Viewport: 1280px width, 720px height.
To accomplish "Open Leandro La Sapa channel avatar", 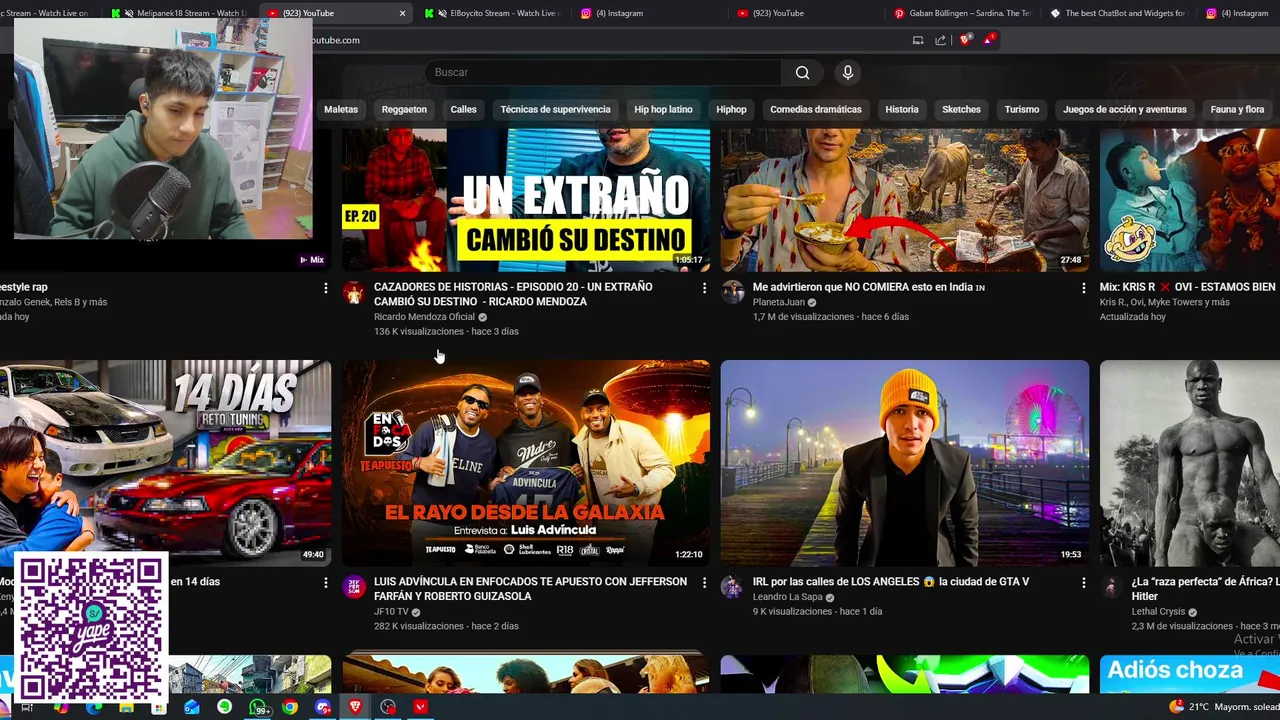I will pyautogui.click(x=733, y=586).
